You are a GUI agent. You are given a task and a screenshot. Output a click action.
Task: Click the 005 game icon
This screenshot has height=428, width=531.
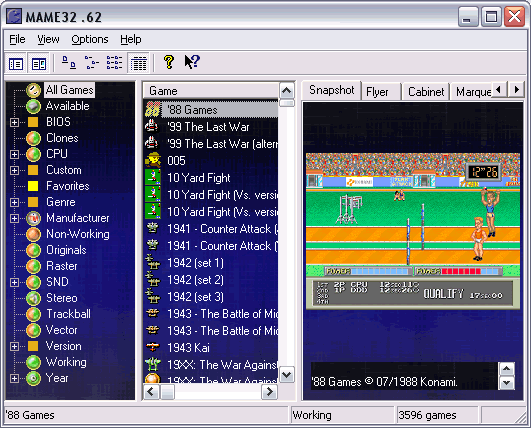153,160
